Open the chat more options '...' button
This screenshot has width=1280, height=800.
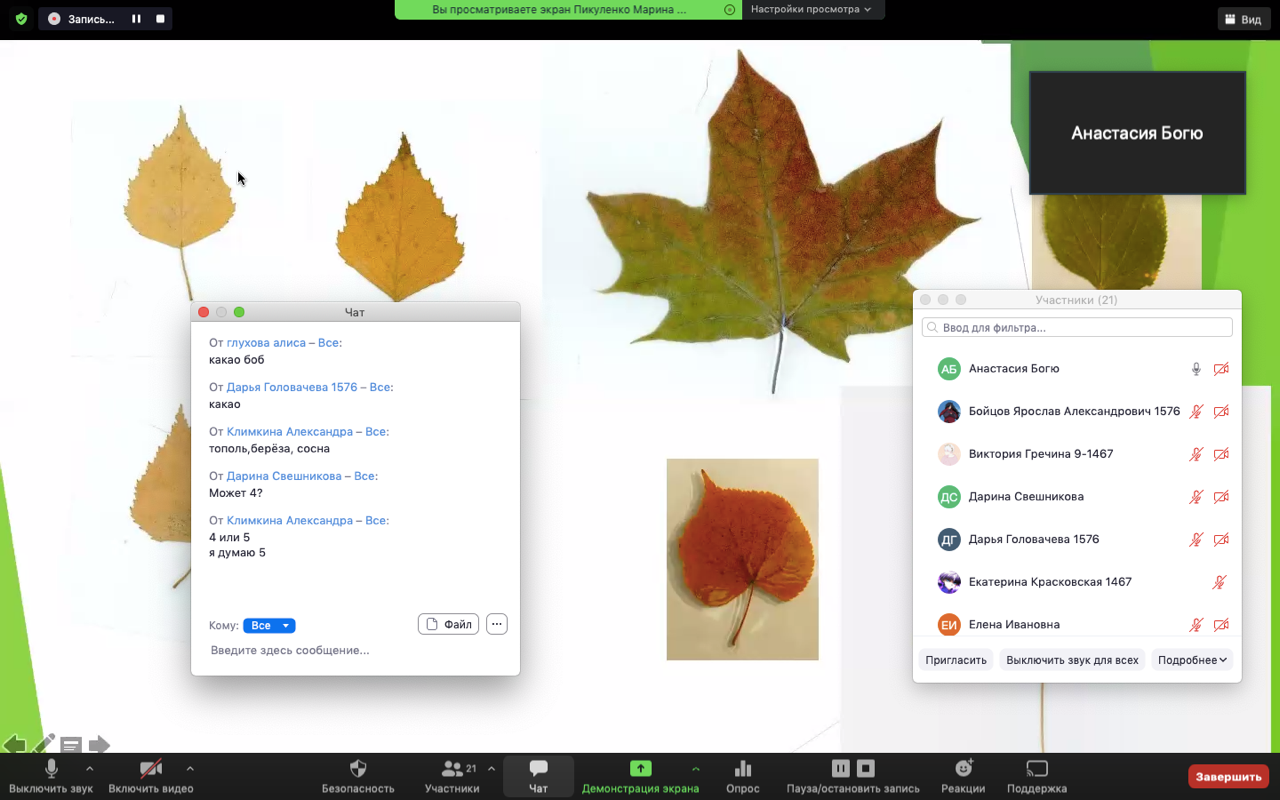(x=497, y=624)
